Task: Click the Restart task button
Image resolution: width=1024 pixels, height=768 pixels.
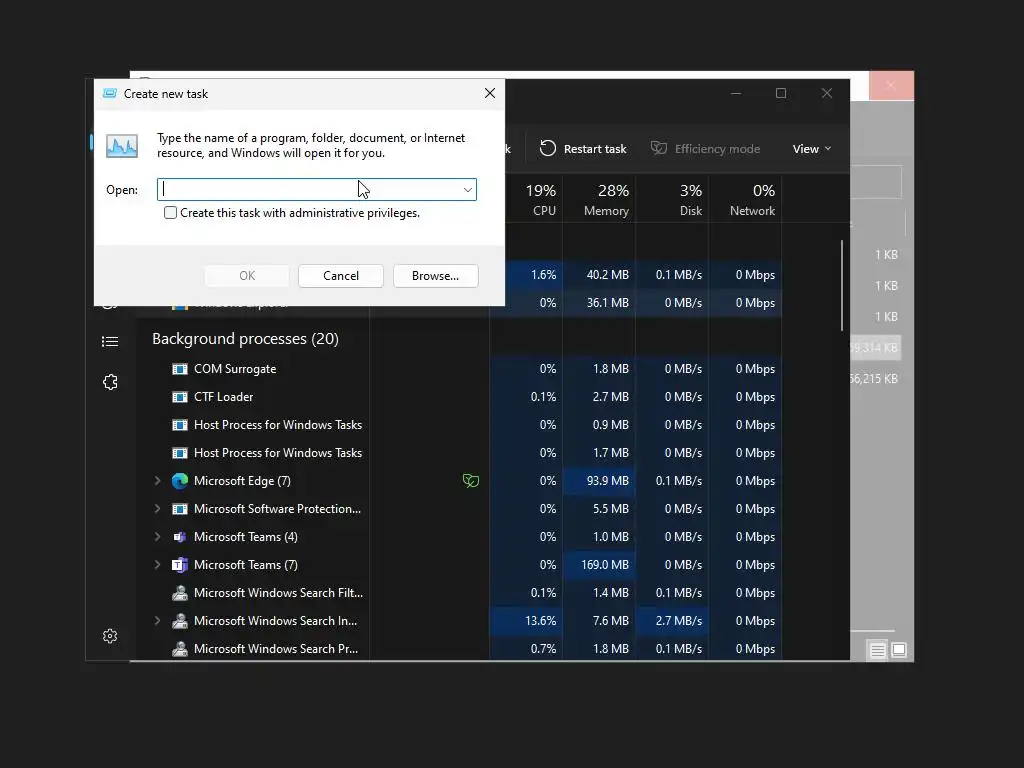Action: (583, 149)
